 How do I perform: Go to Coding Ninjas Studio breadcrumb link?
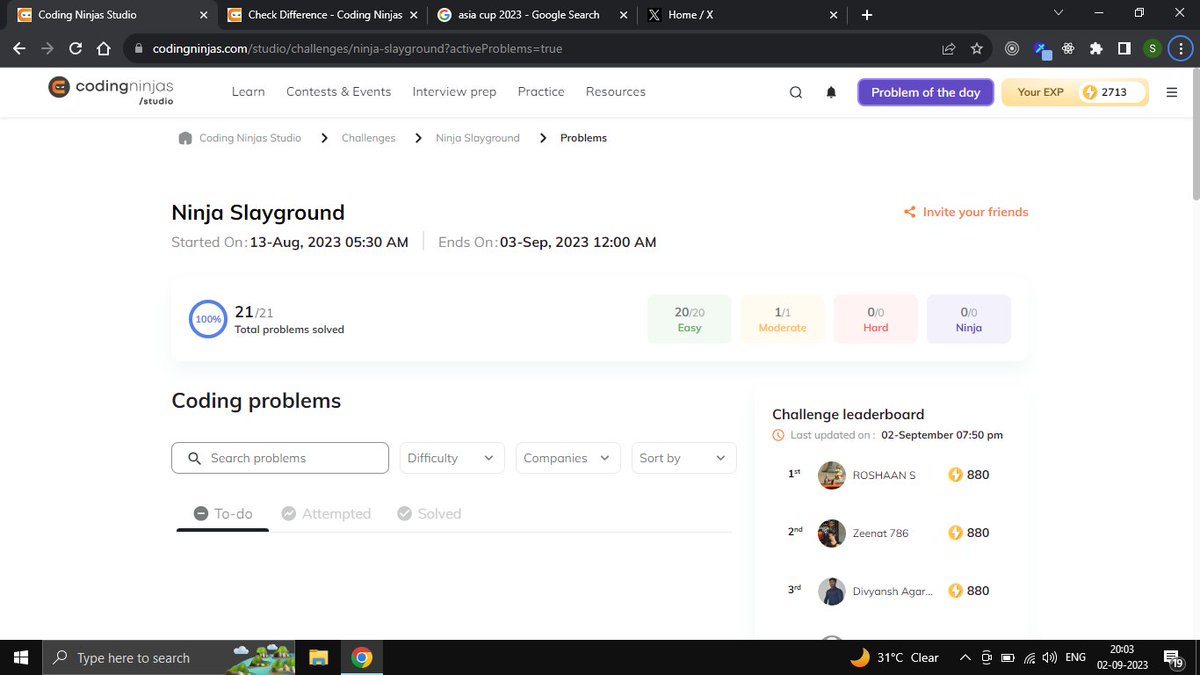tap(250, 138)
